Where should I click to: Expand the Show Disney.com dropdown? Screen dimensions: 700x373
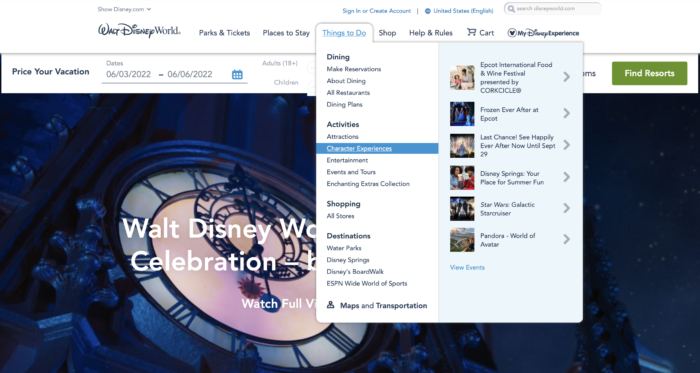click(x=124, y=9)
